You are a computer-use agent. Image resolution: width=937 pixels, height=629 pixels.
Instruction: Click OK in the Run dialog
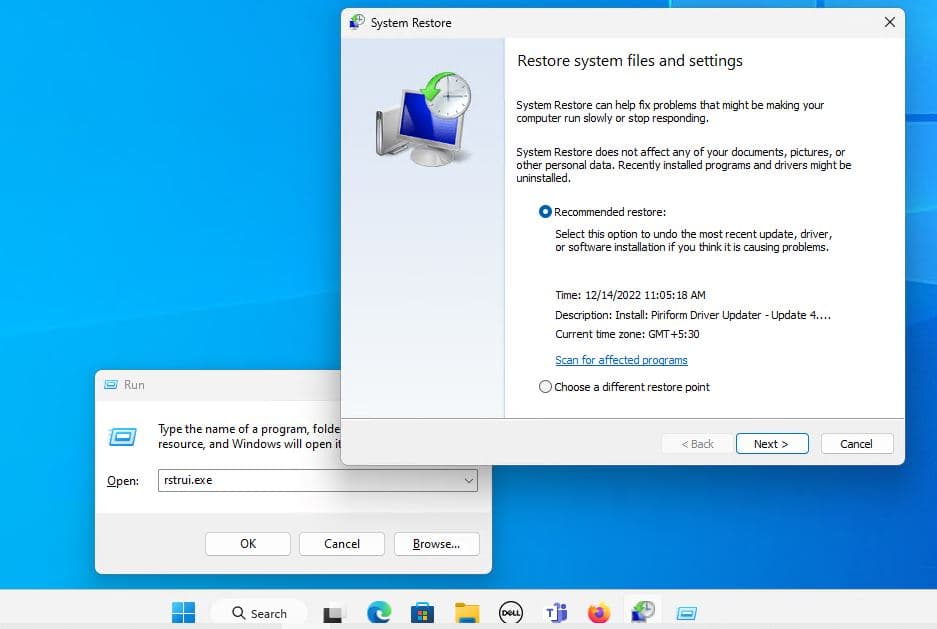click(x=248, y=544)
